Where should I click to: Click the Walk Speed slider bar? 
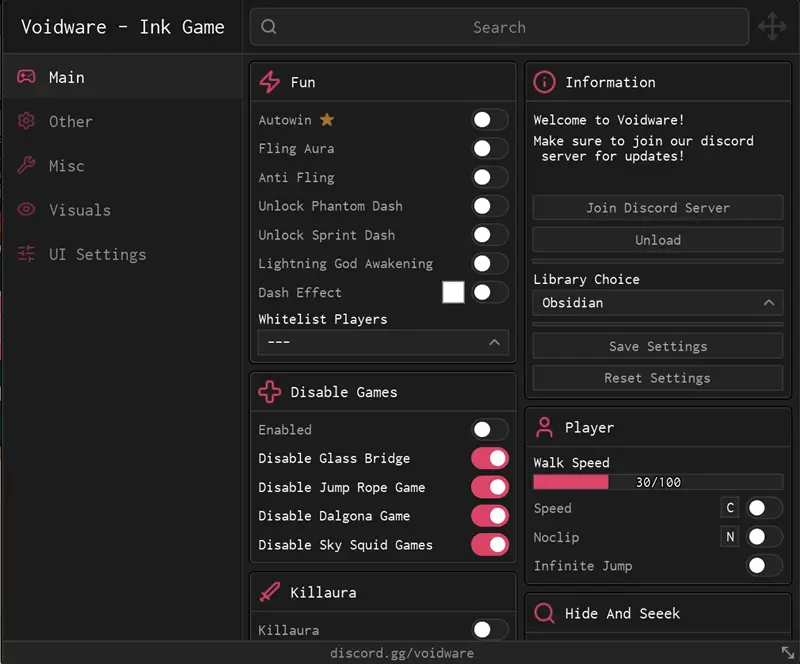tap(658, 482)
